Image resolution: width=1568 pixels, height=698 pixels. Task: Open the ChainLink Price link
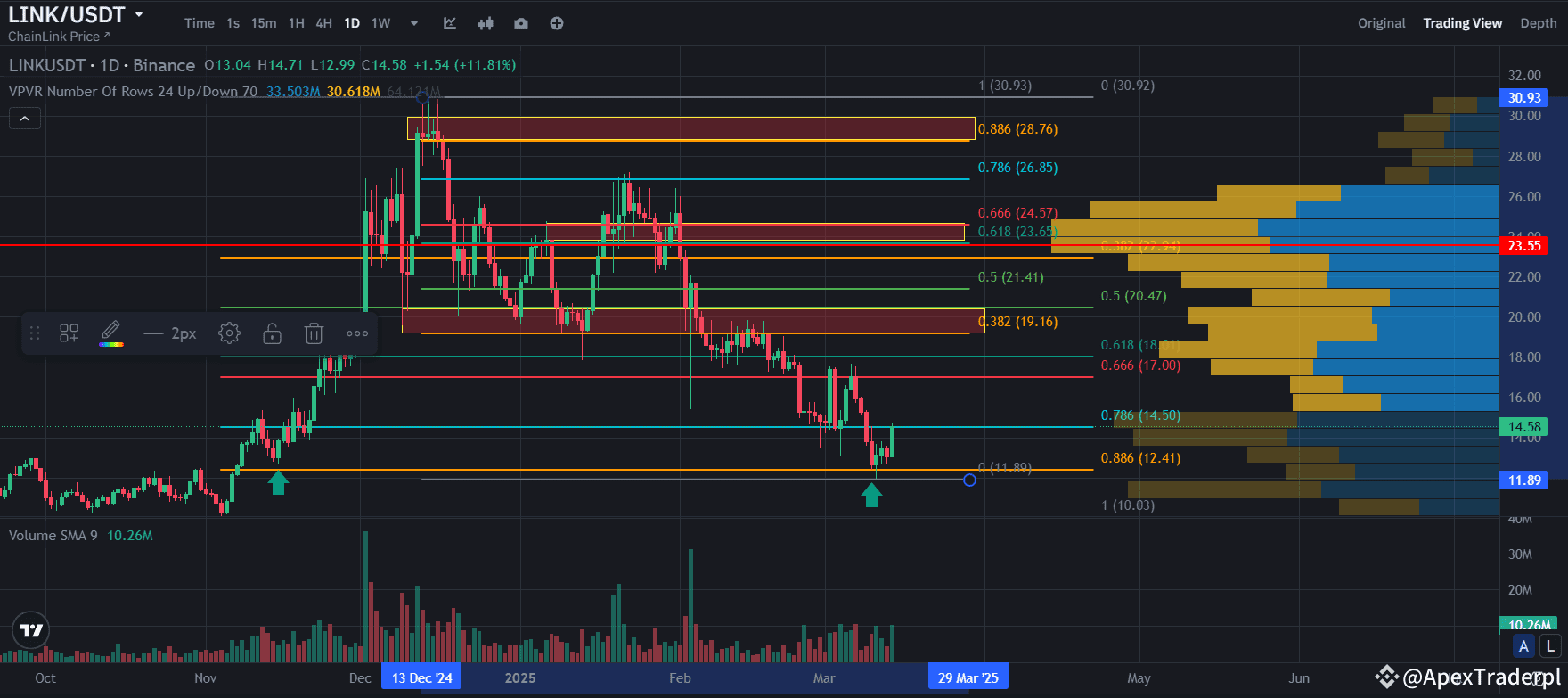click(59, 37)
